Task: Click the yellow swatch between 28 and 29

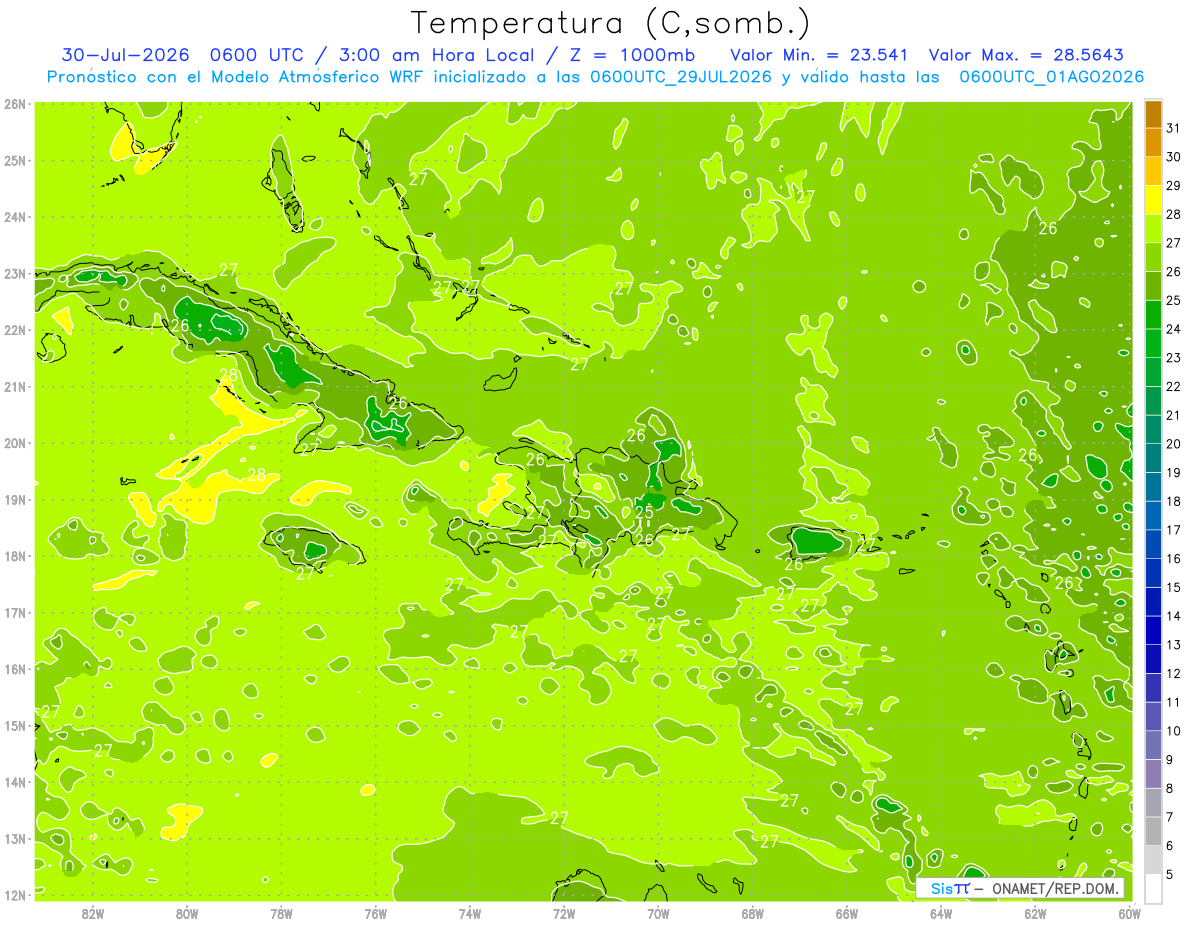Action: (x=1153, y=200)
